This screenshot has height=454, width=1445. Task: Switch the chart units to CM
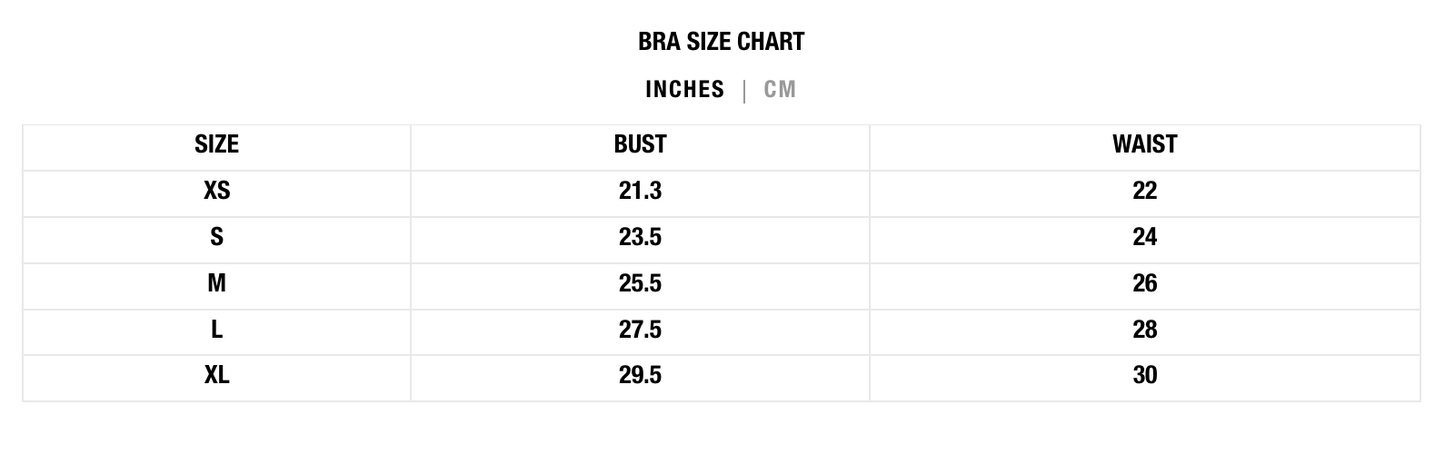[780, 90]
